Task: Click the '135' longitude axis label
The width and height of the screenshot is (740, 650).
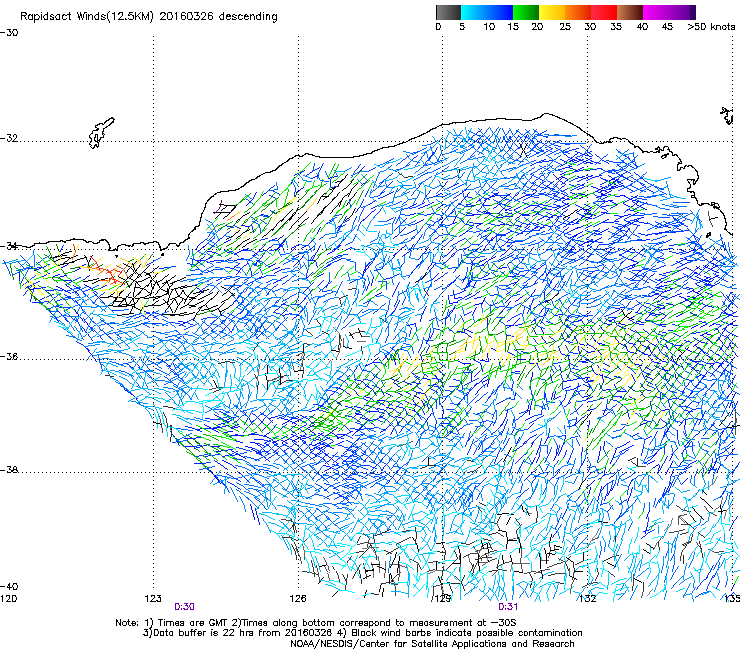Action: click(x=732, y=599)
